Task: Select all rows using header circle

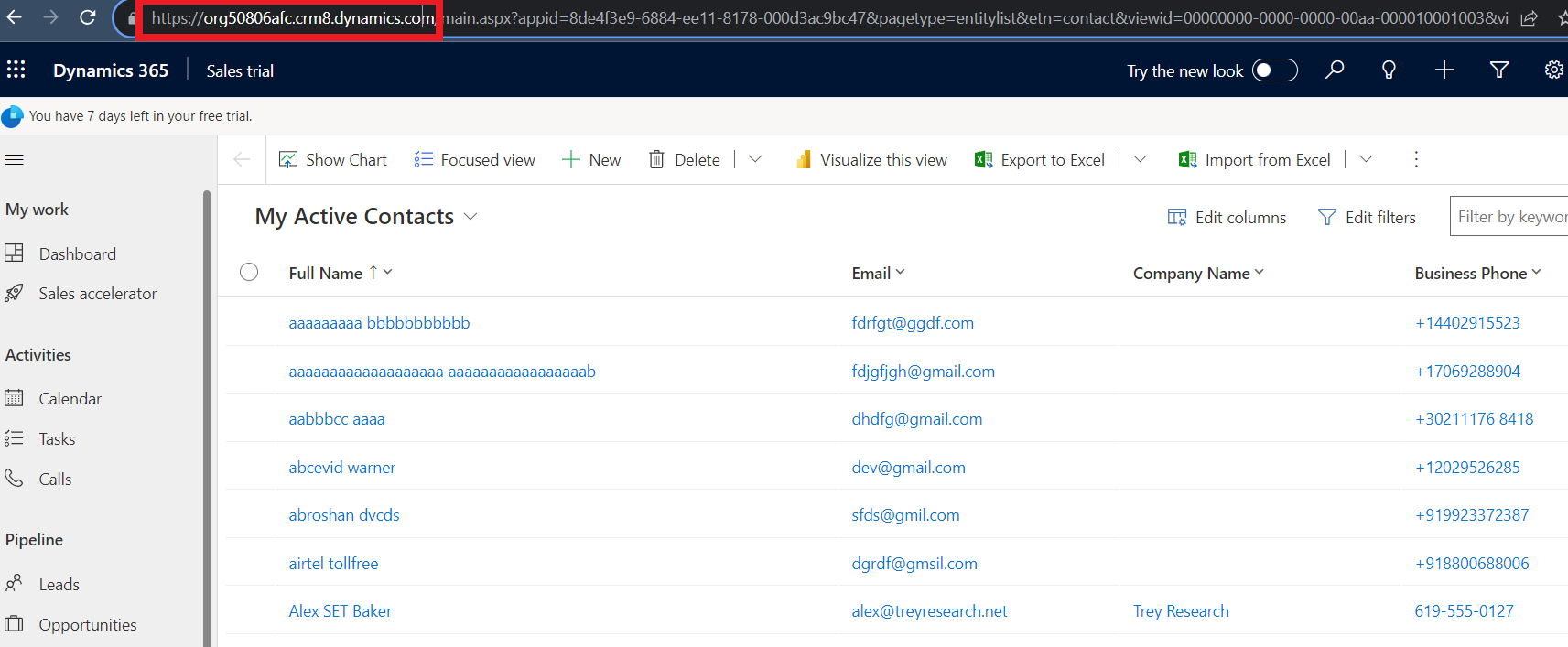Action: tap(249, 272)
